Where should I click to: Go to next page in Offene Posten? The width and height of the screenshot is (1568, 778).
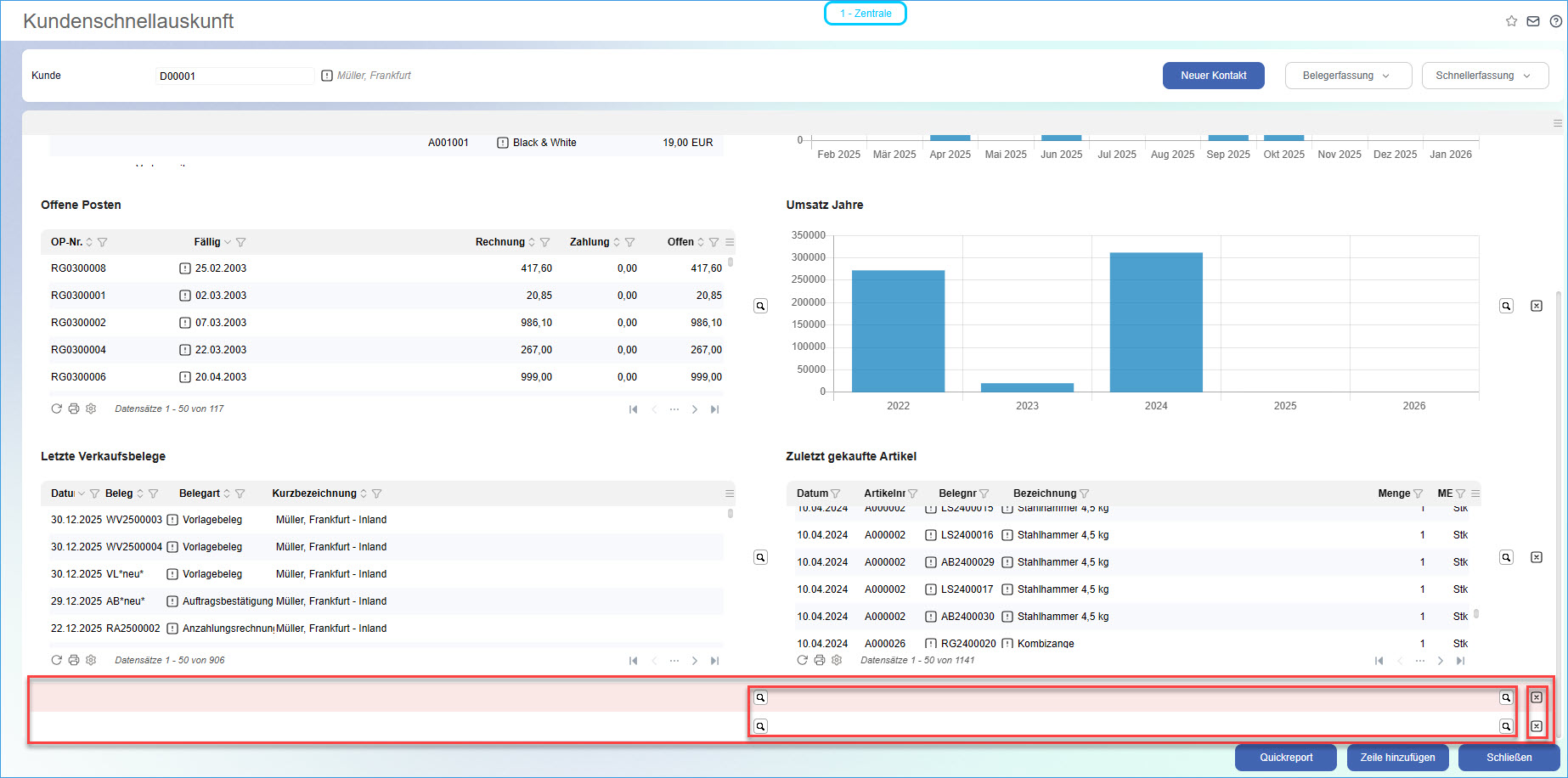coord(695,409)
